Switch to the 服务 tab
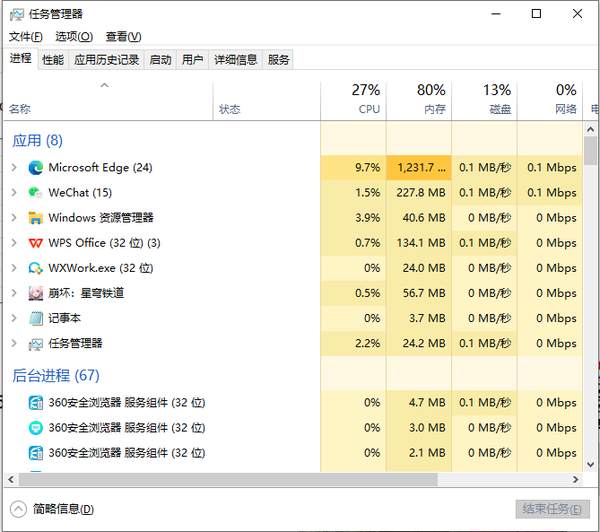The height and width of the screenshot is (532, 600). tap(278, 60)
